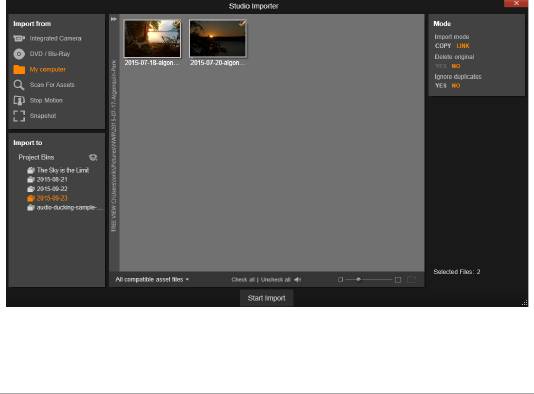534x394 pixels.
Task: Click the thumbnail size slider handle
Action: [358, 280]
